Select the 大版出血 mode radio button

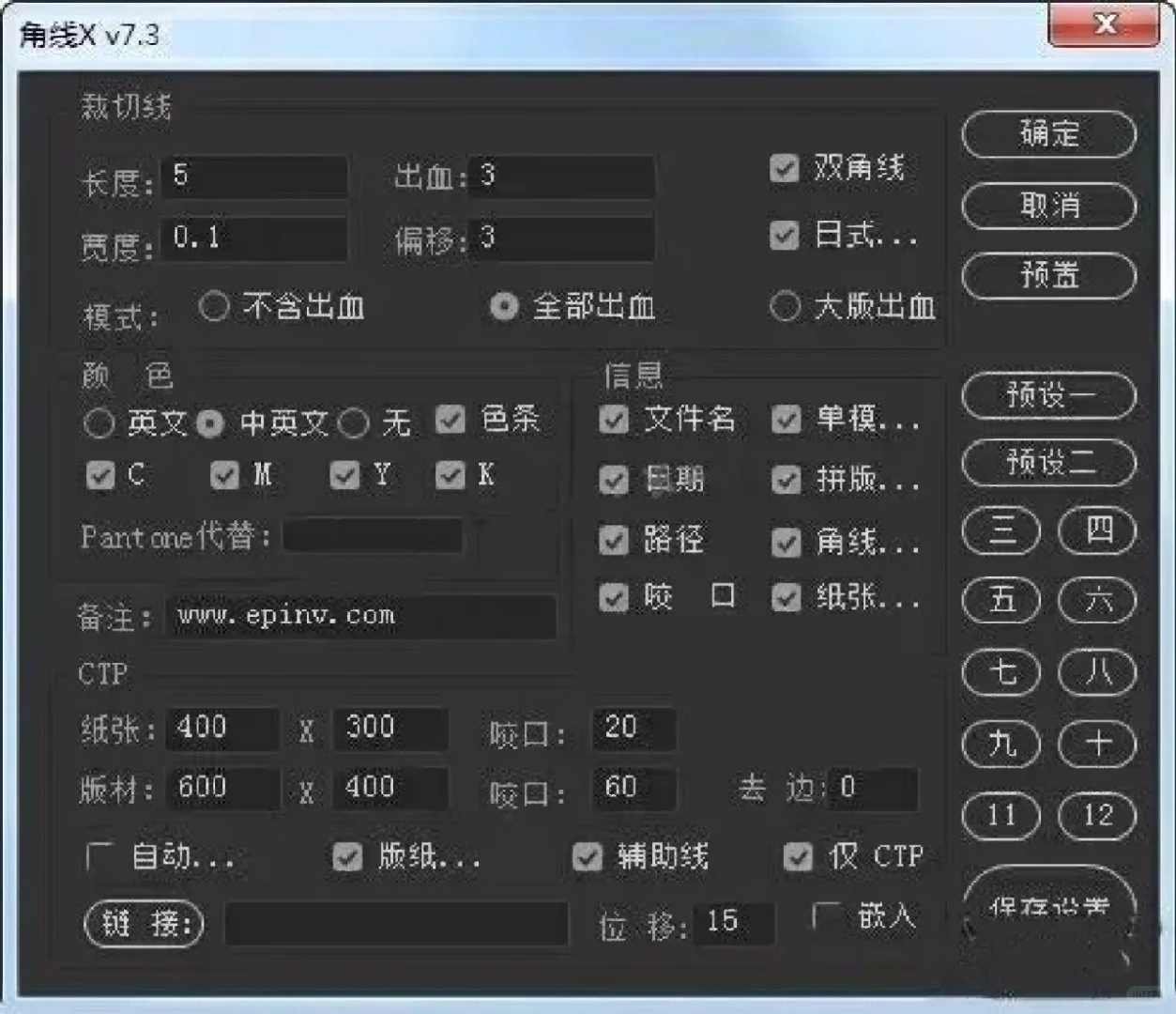785,305
